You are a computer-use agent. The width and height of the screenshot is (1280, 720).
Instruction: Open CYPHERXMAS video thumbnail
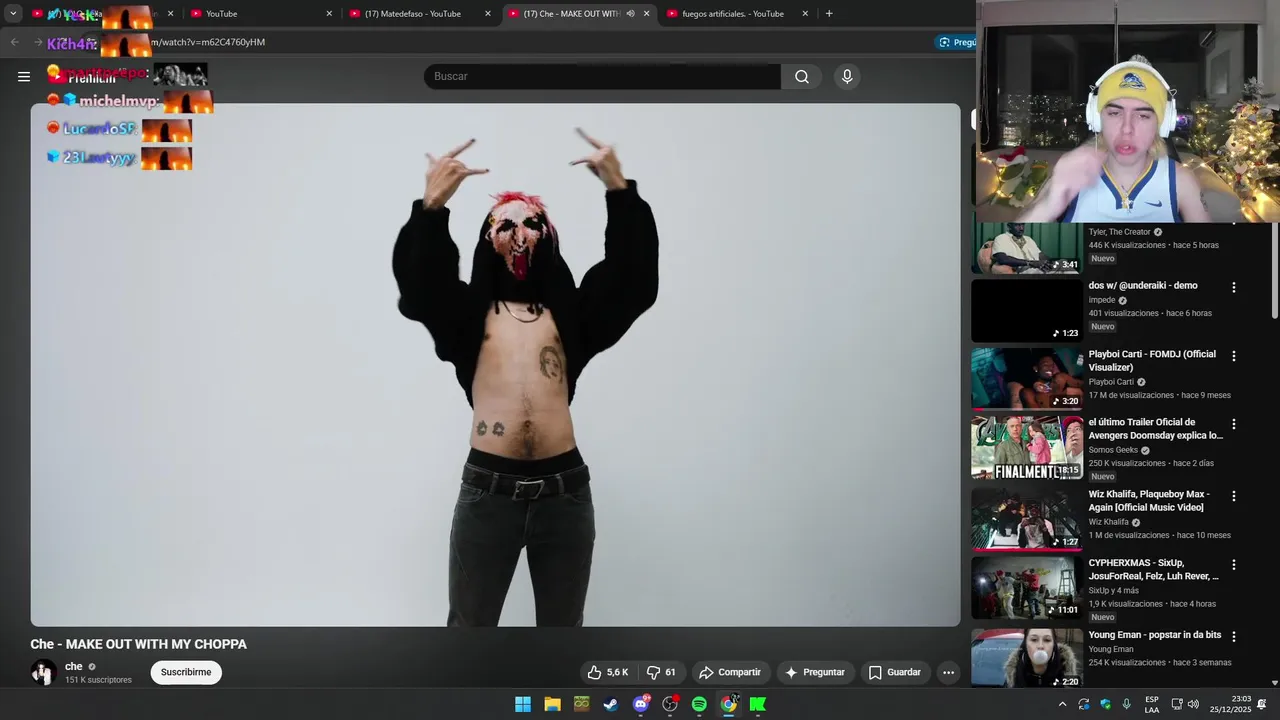coord(1027,588)
